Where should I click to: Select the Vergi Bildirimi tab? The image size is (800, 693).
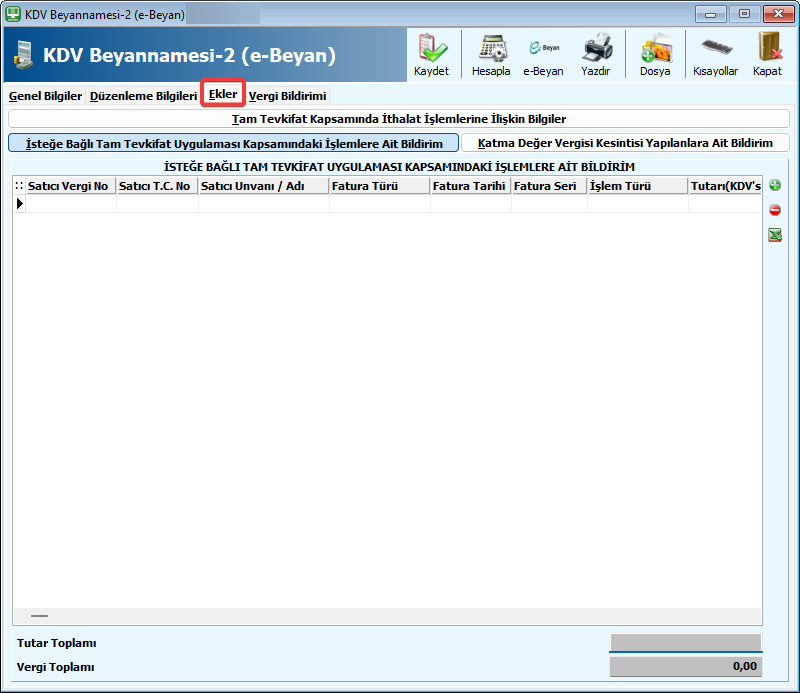(287, 96)
